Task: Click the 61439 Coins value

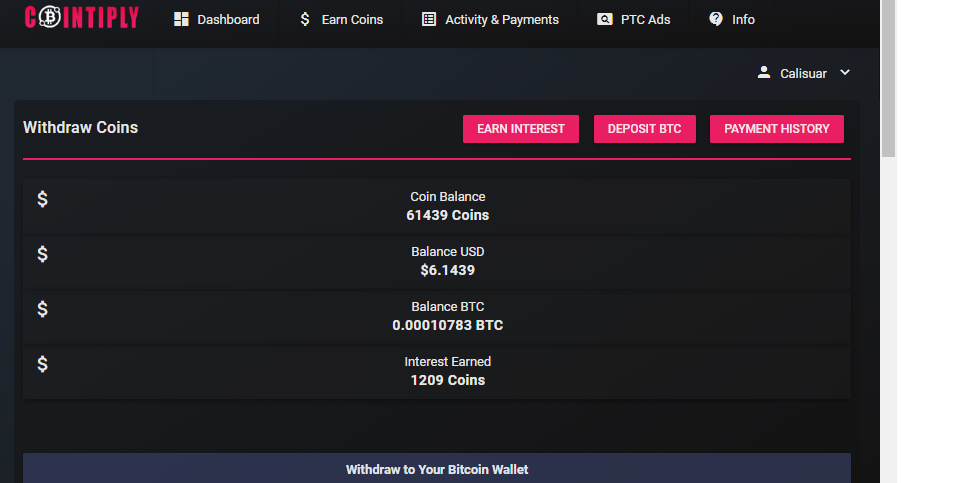Action: (448, 215)
